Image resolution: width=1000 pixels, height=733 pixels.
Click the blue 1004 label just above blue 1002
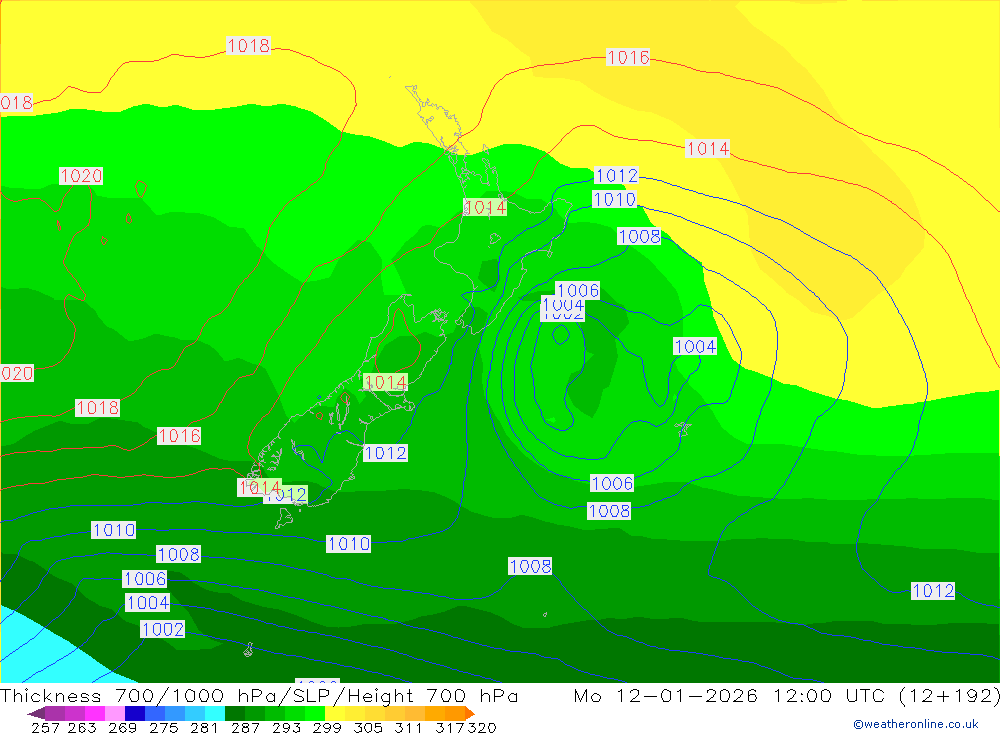tap(148, 603)
